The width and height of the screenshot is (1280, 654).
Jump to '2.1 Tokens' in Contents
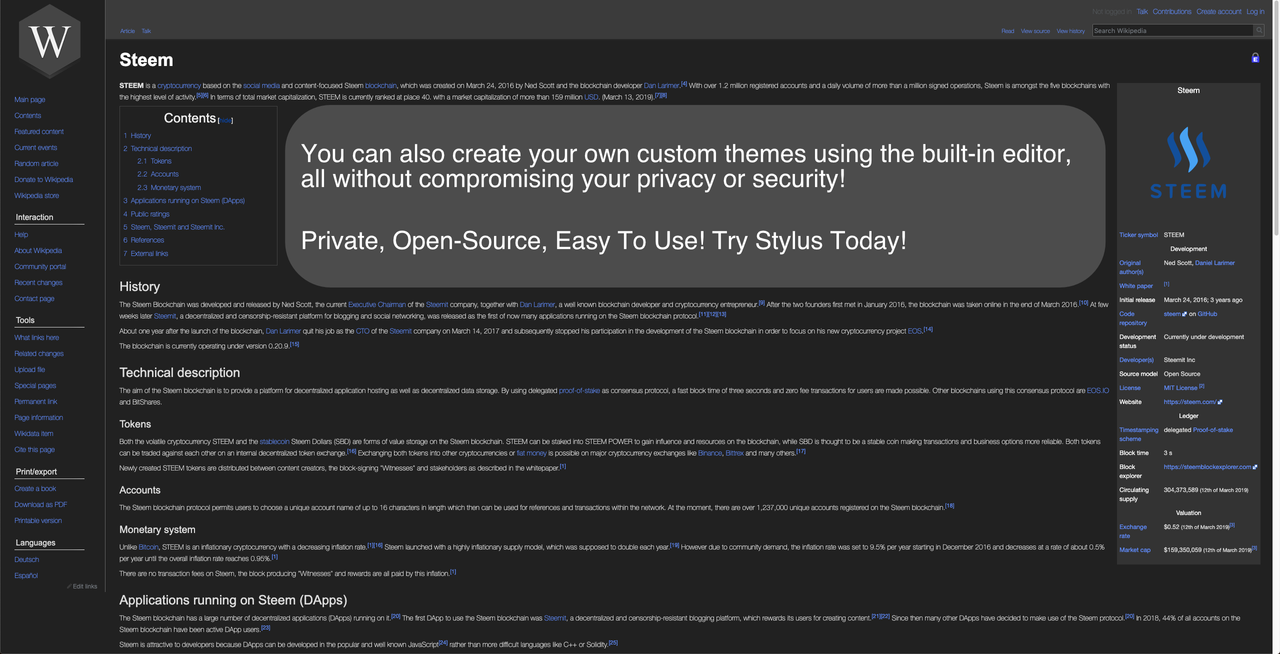(154, 162)
